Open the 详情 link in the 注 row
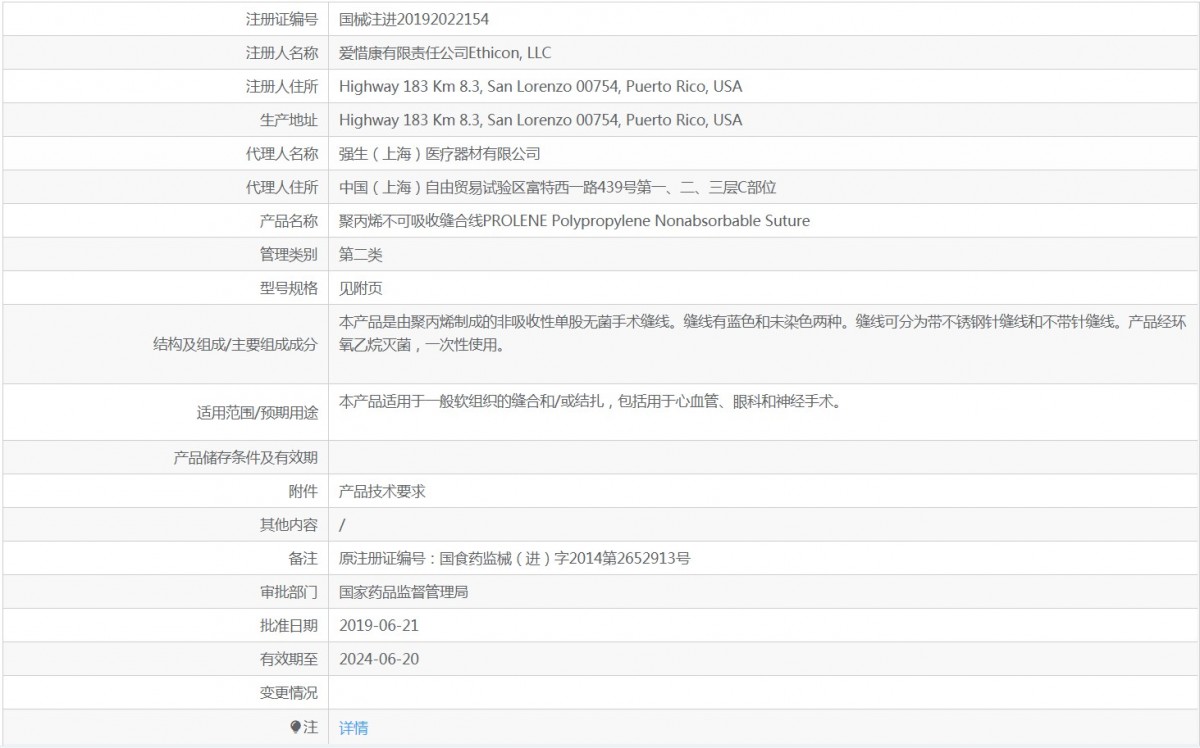 pos(354,728)
